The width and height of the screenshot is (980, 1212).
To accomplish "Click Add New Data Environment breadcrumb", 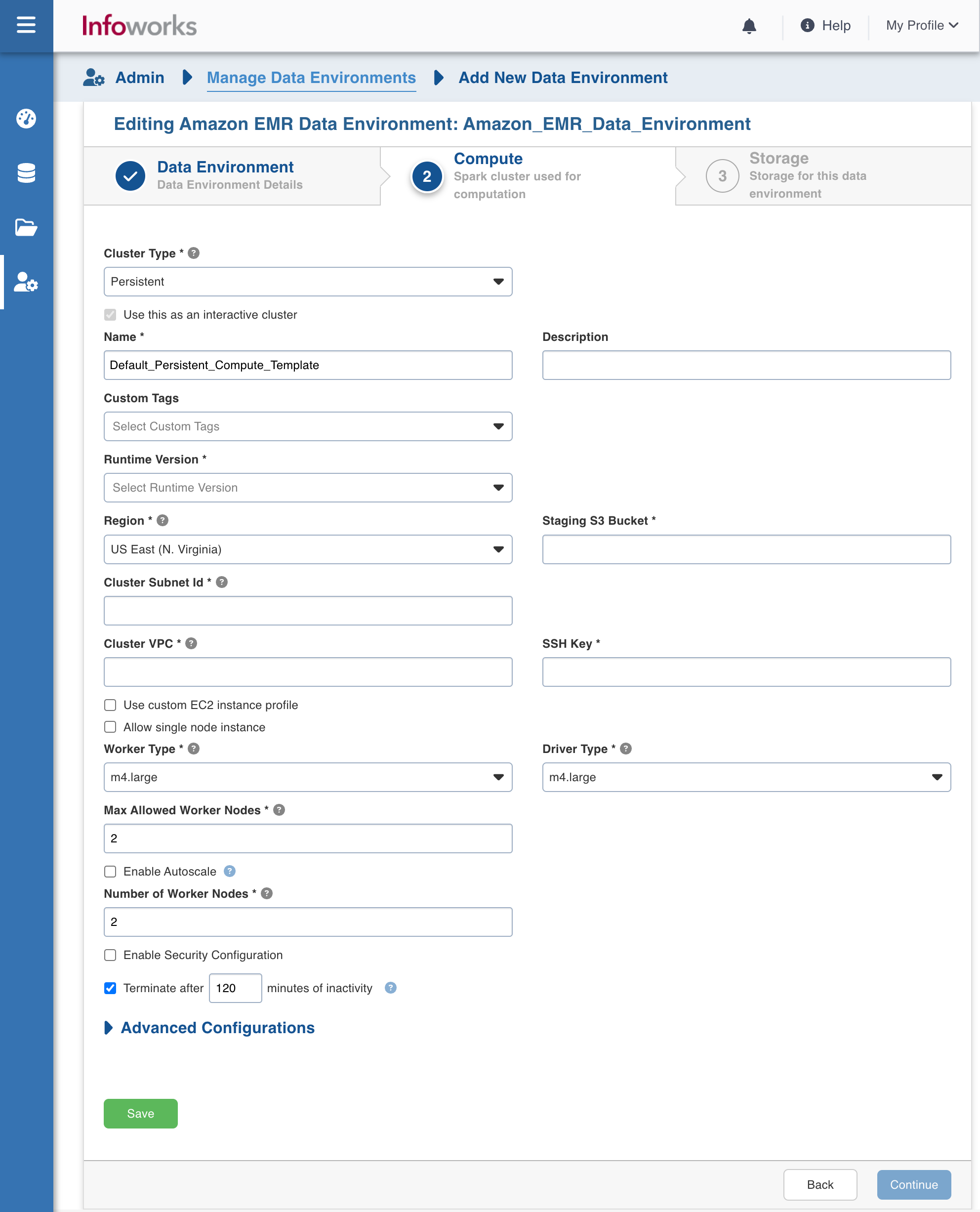I will coord(563,78).
